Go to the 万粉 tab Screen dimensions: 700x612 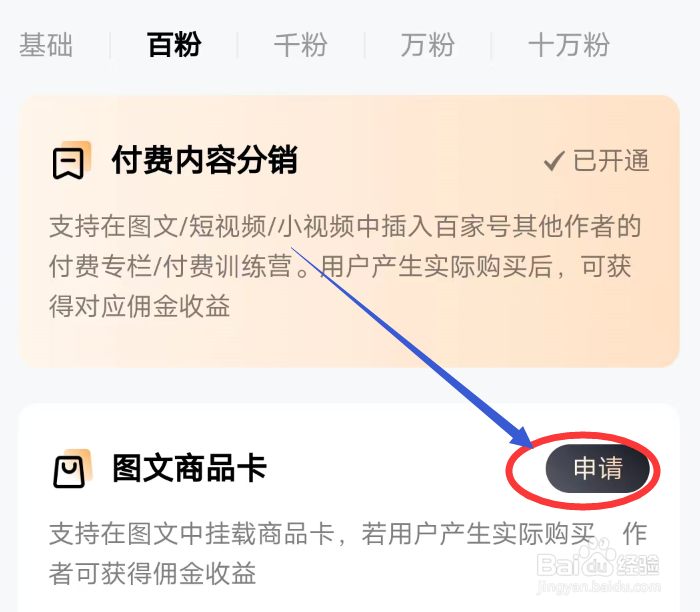pos(428,45)
